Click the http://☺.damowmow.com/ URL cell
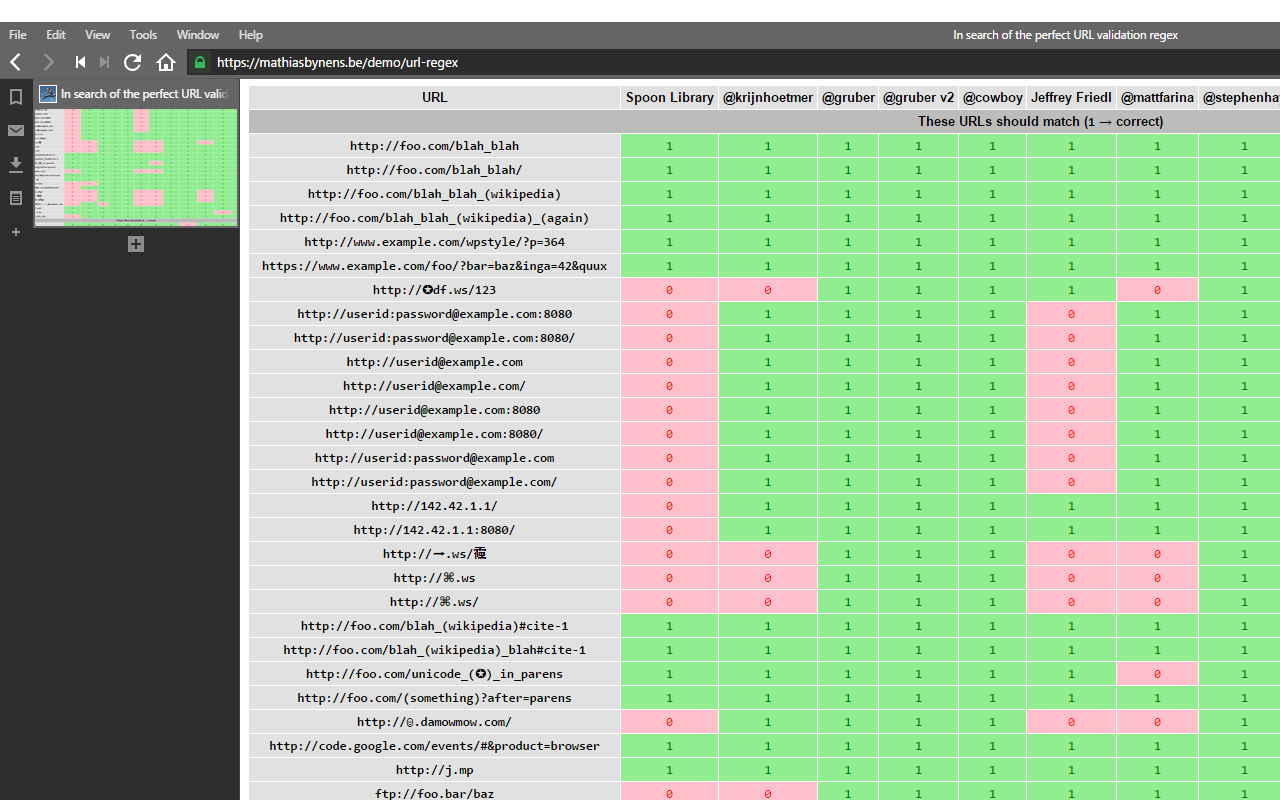This screenshot has width=1280, height=800. click(435, 722)
